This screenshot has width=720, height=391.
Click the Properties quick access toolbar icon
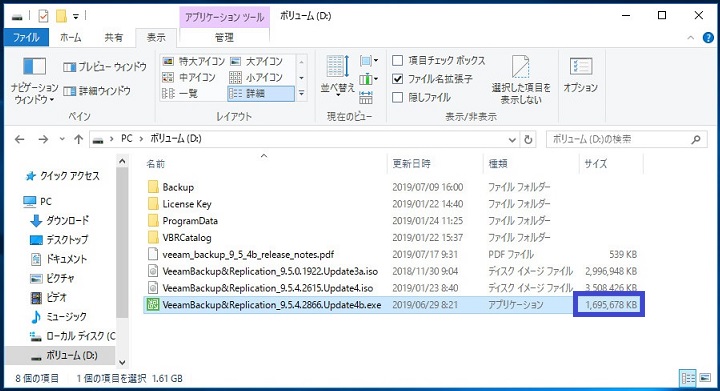pyautogui.click(x=43, y=17)
